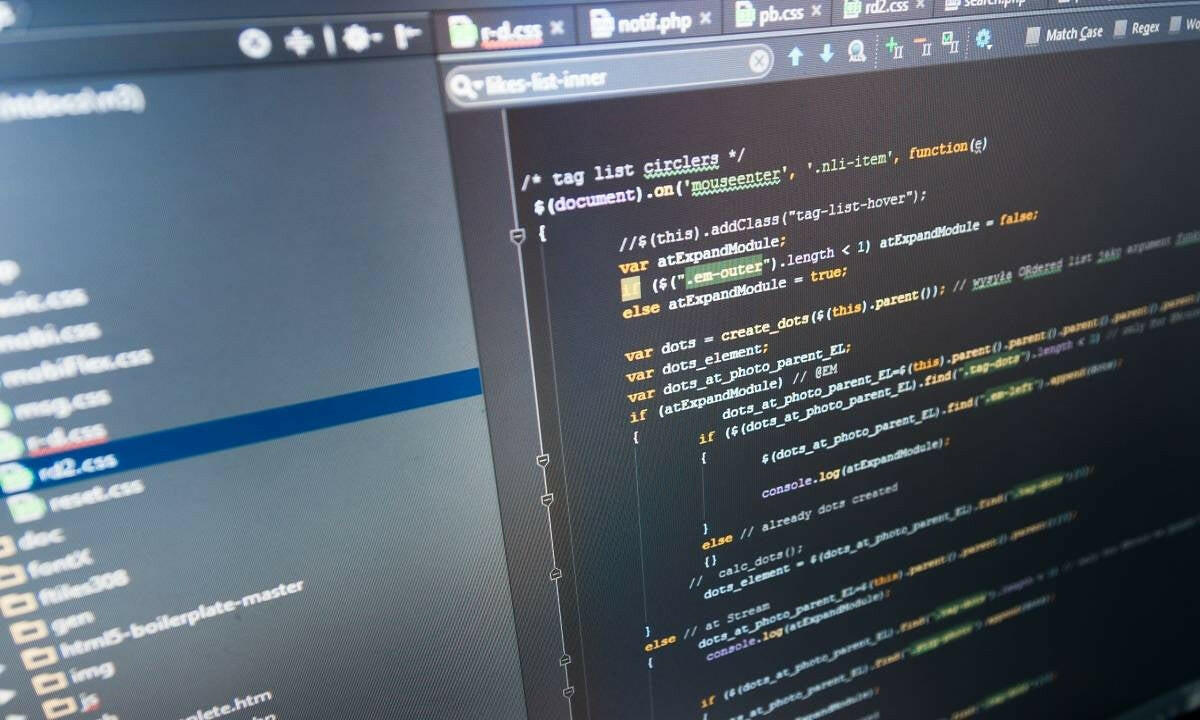
Task: Add selection for next occurrence icon
Action: point(893,47)
